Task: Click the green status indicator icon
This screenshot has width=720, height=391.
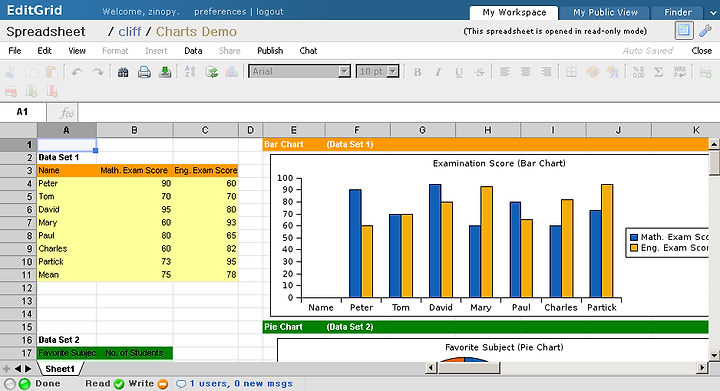Action: tap(25, 384)
